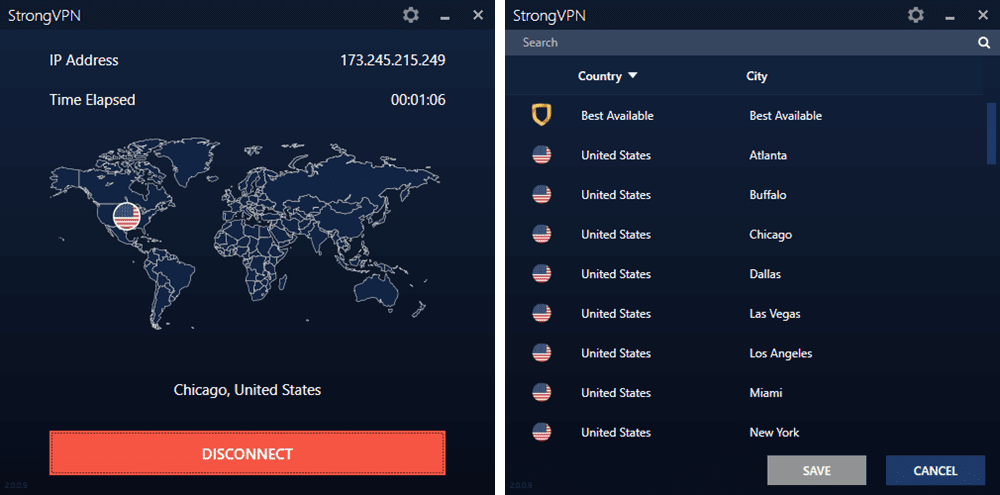Save the selected server location
1000x495 pixels.
tap(816, 471)
